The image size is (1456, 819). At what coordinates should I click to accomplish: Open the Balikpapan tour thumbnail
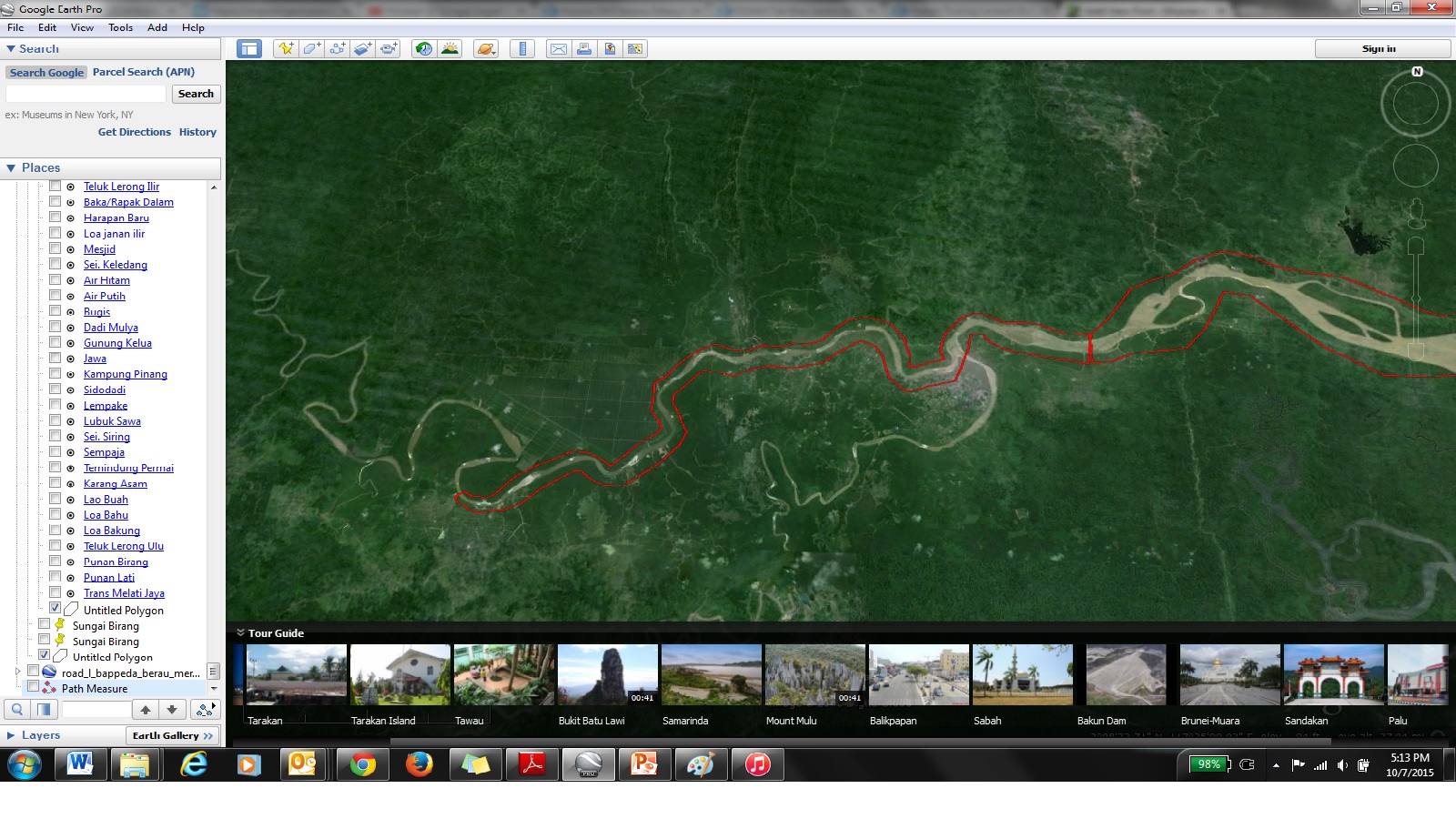click(x=918, y=675)
